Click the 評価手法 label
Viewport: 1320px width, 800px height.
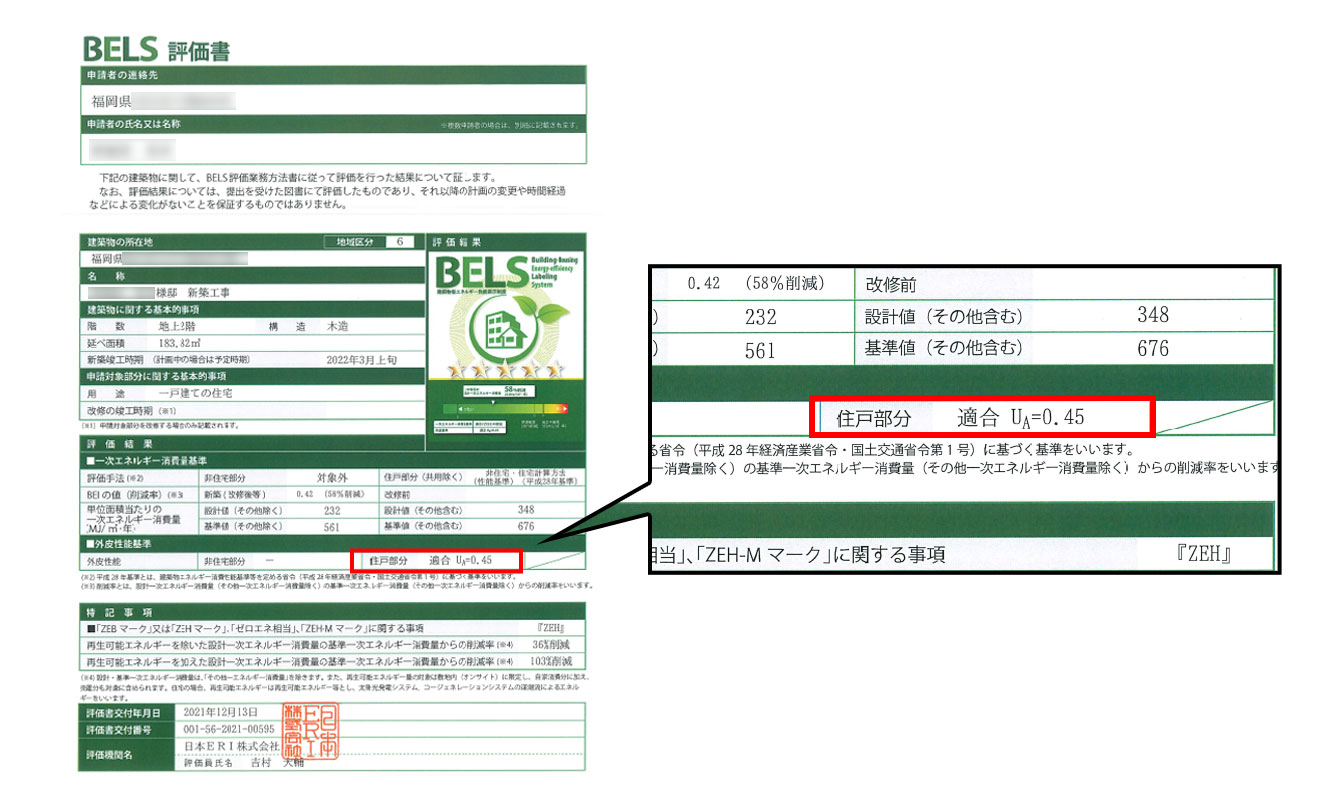point(117,478)
